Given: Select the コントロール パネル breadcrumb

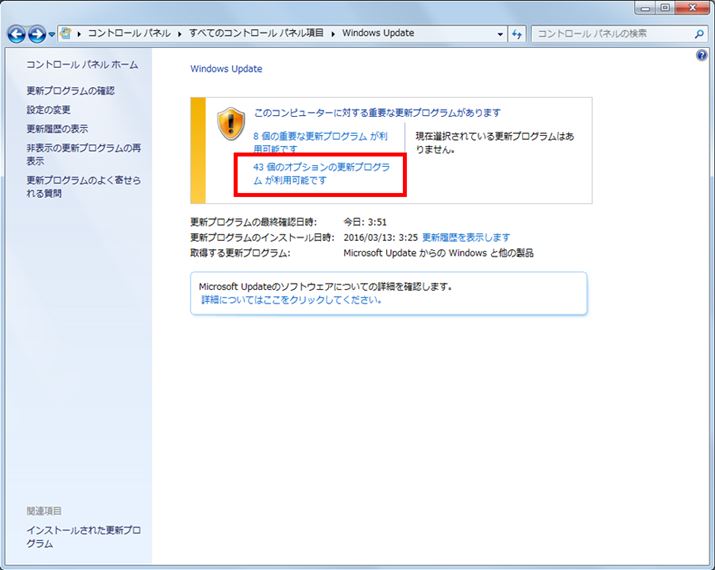Looking at the screenshot, I should click(x=130, y=33).
